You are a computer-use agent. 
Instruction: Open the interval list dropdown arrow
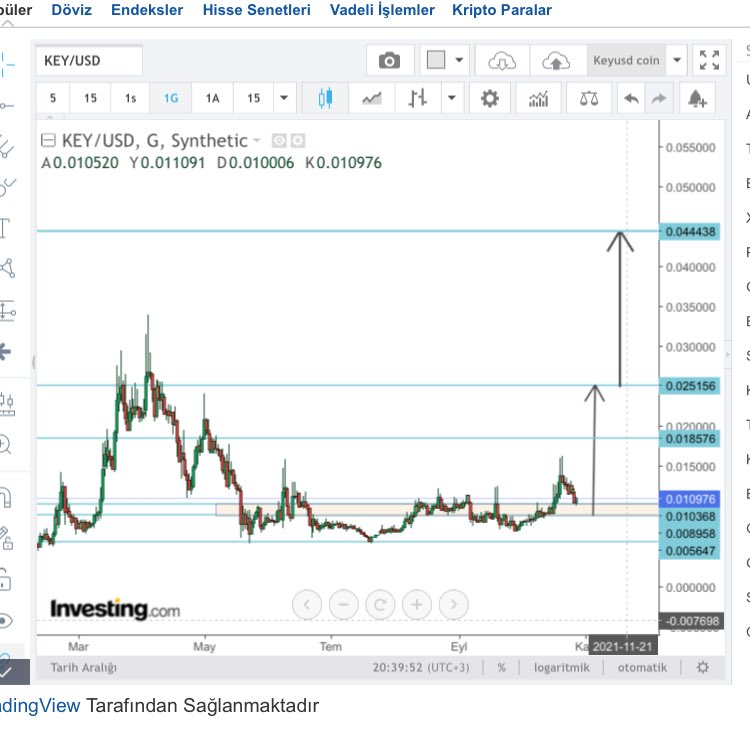coord(284,98)
